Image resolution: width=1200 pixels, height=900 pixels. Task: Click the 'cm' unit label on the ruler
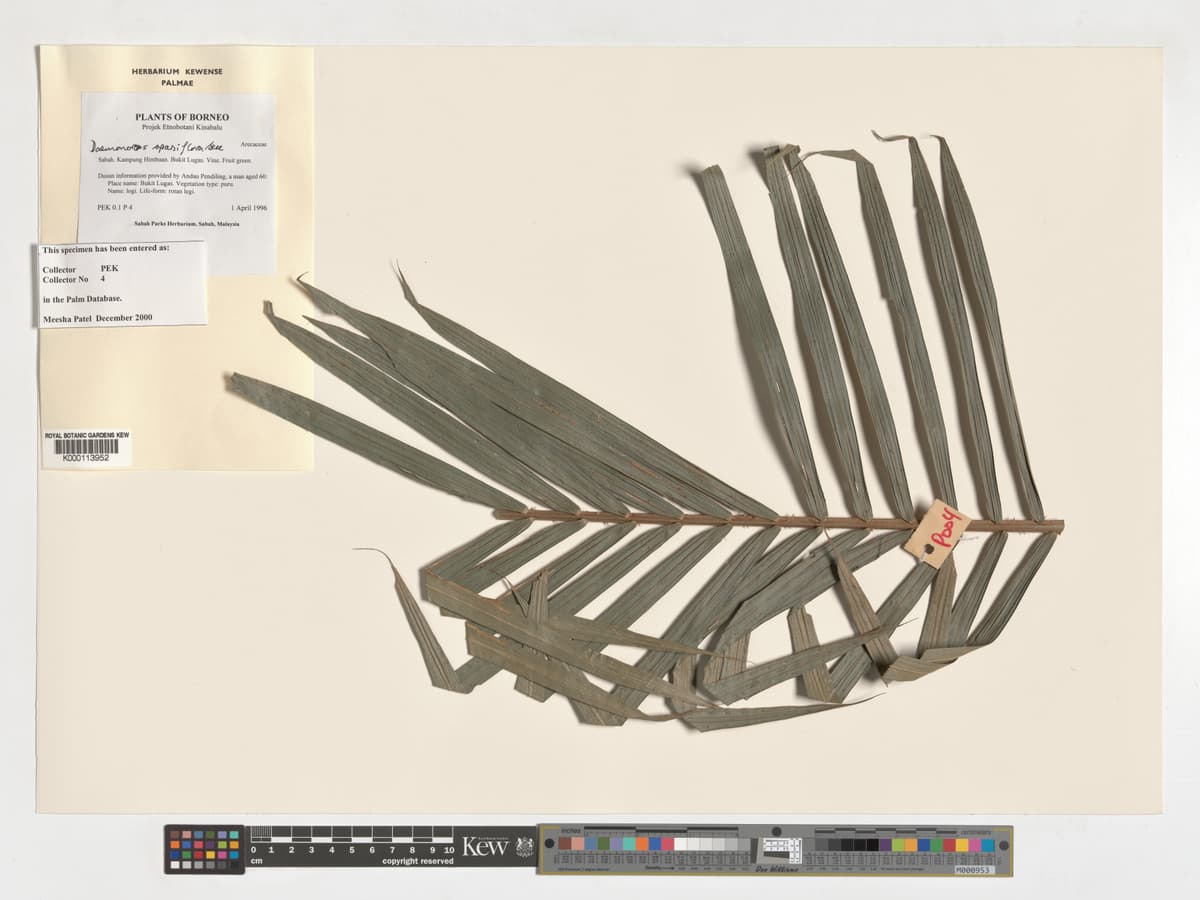coord(256,861)
